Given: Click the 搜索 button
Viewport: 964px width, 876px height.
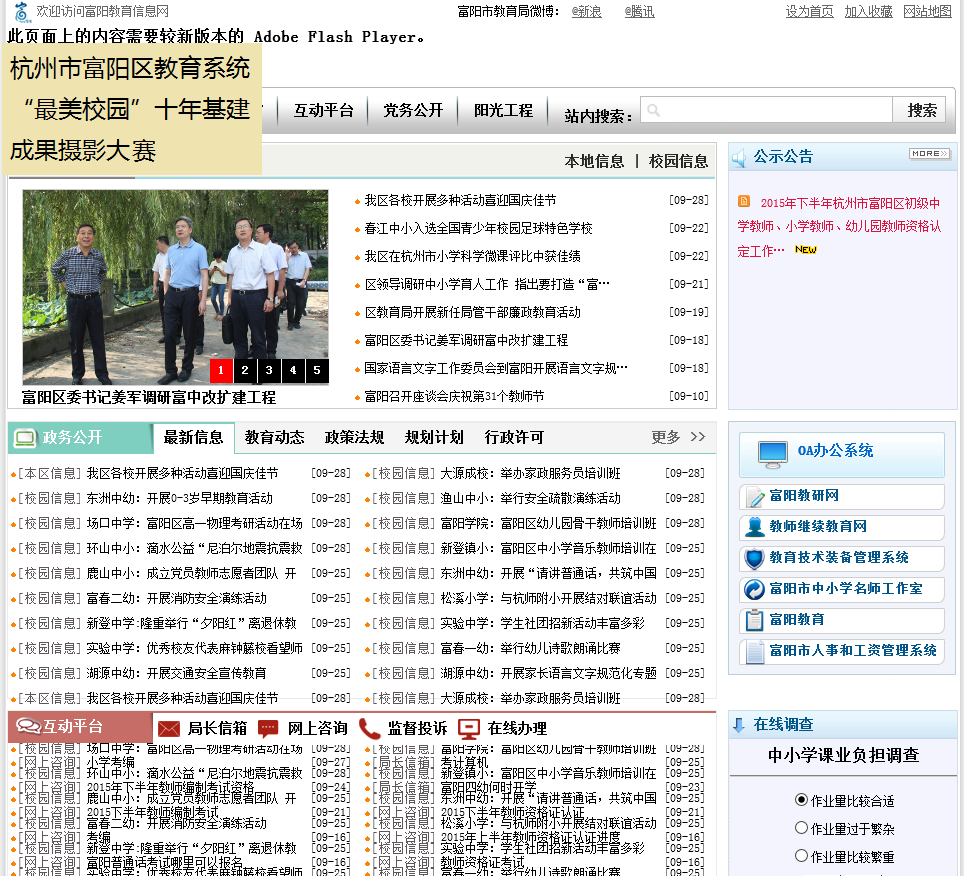Looking at the screenshot, I should 920,110.
